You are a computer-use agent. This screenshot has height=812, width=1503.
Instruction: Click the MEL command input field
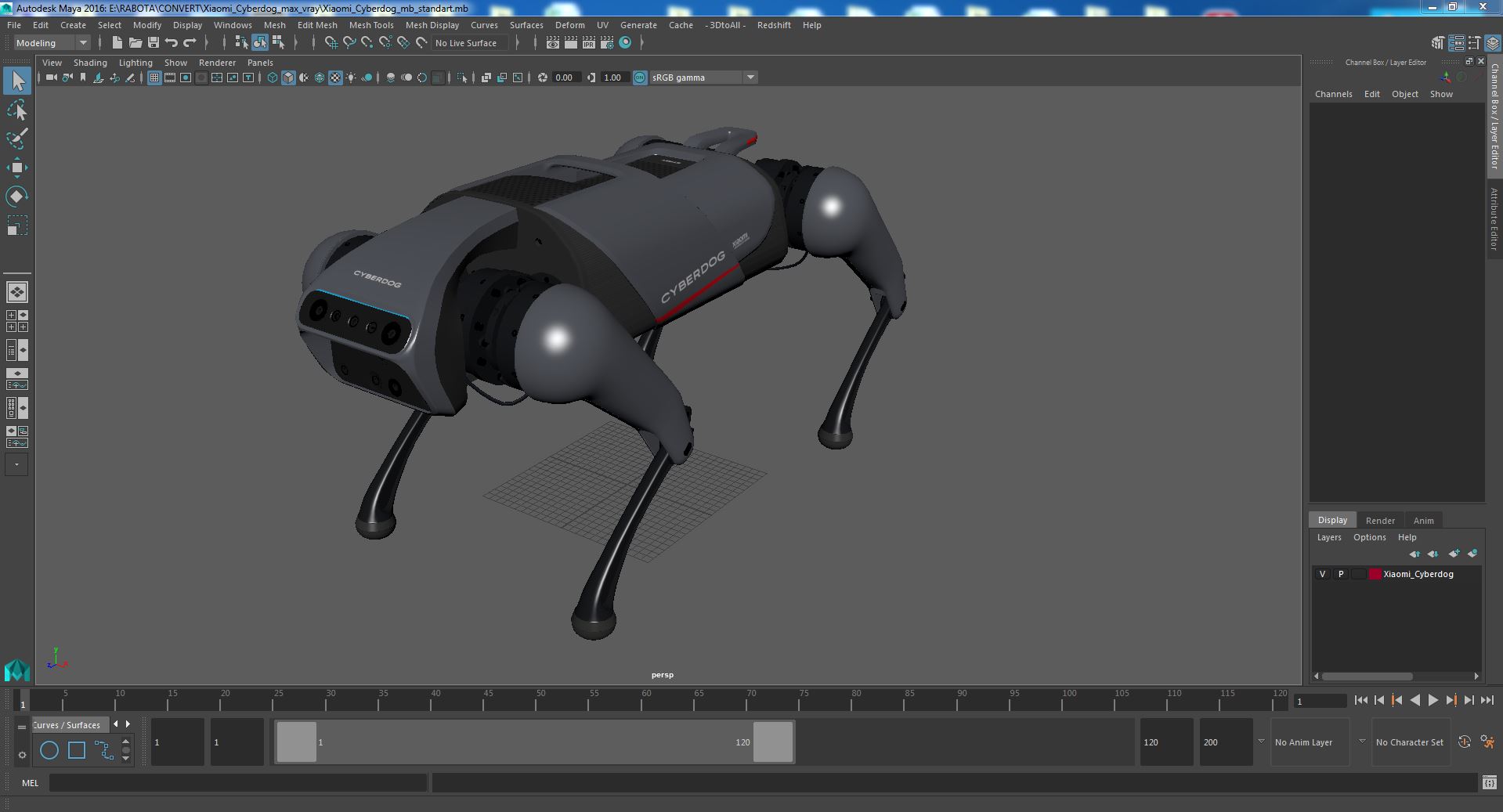tap(238, 782)
